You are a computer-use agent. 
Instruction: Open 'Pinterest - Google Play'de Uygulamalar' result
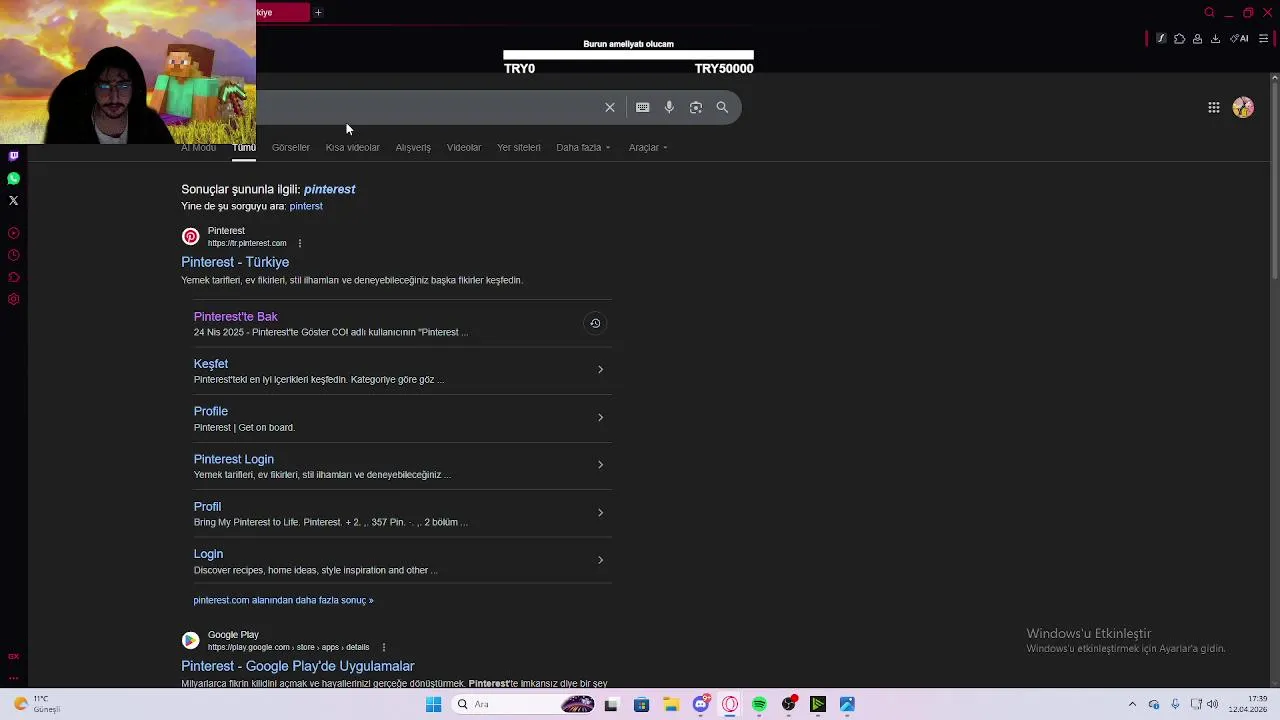click(x=298, y=666)
